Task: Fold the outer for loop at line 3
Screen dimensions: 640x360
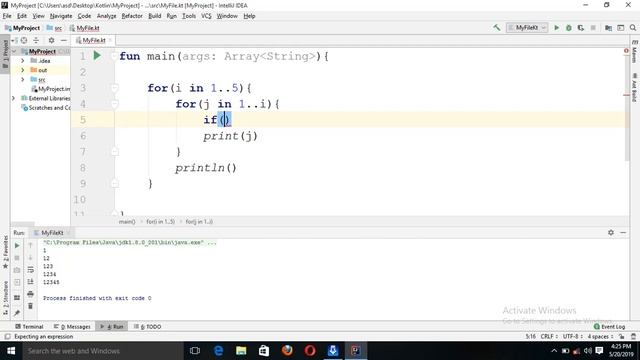Action: click(115, 88)
